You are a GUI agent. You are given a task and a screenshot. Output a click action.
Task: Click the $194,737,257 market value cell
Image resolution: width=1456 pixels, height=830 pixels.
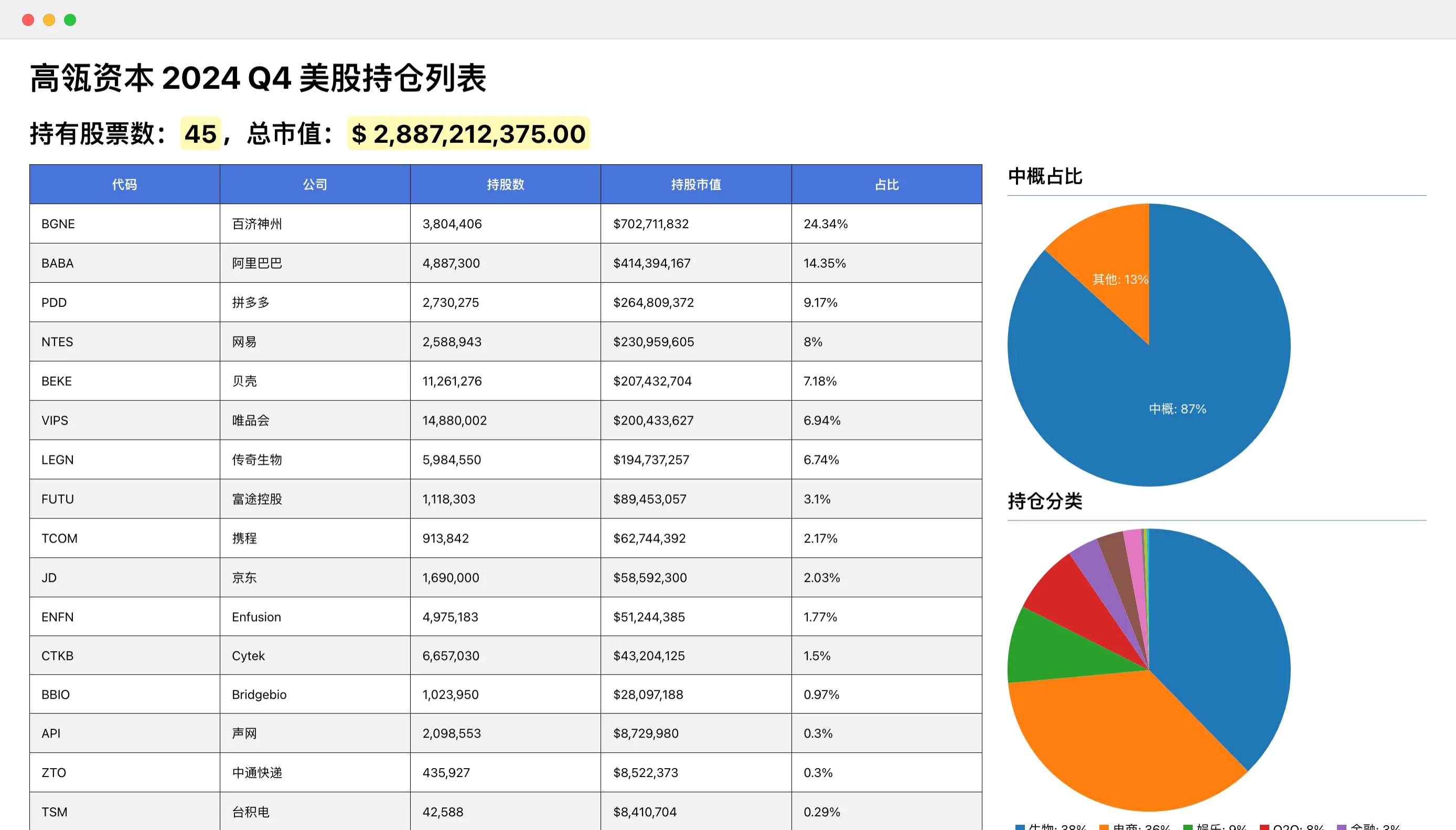(696, 460)
